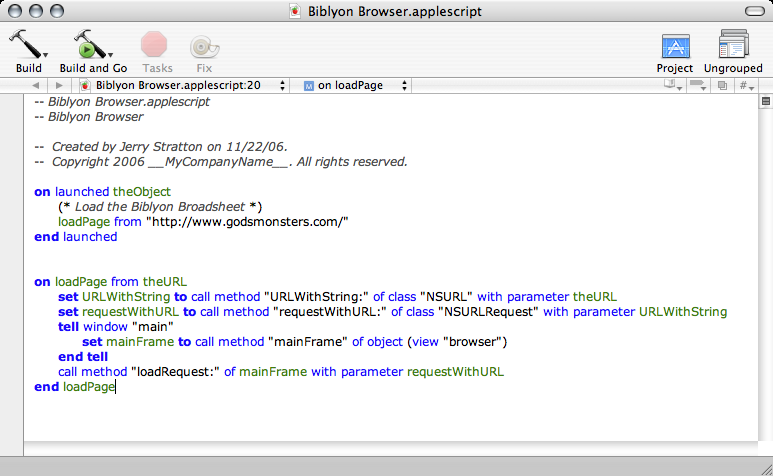773x476 pixels.
Task: Open the 'on loadPage' function popup
Action: (x=355, y=86)
